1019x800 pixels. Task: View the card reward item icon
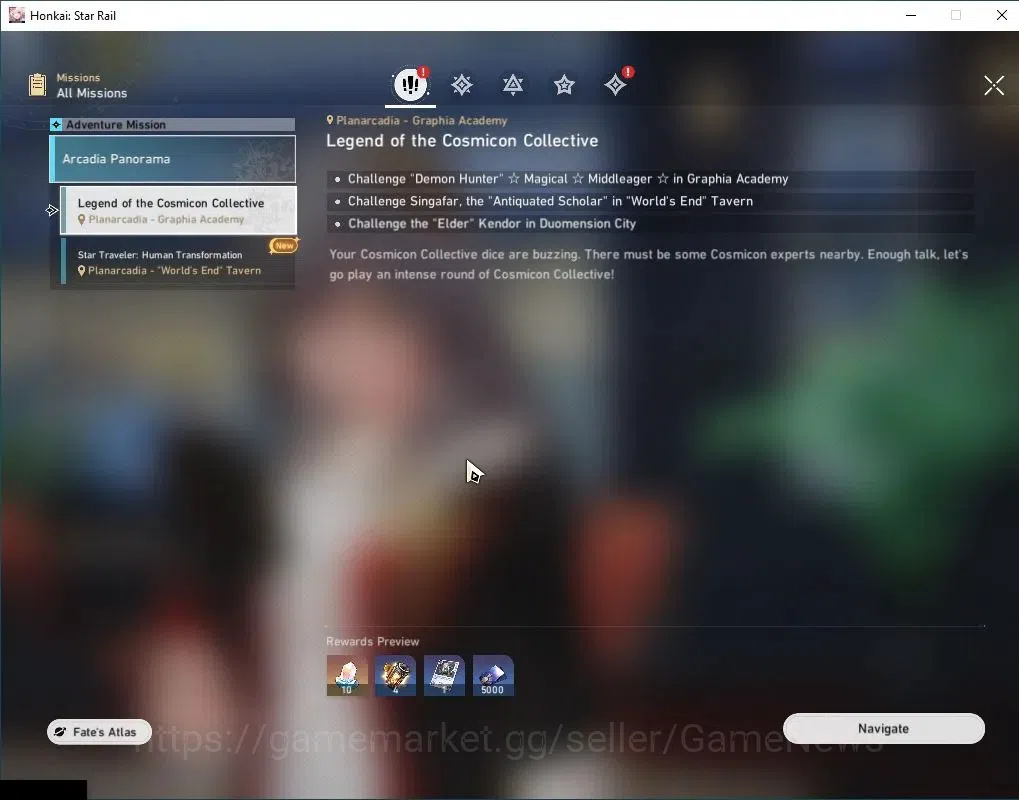pos(445,675)
